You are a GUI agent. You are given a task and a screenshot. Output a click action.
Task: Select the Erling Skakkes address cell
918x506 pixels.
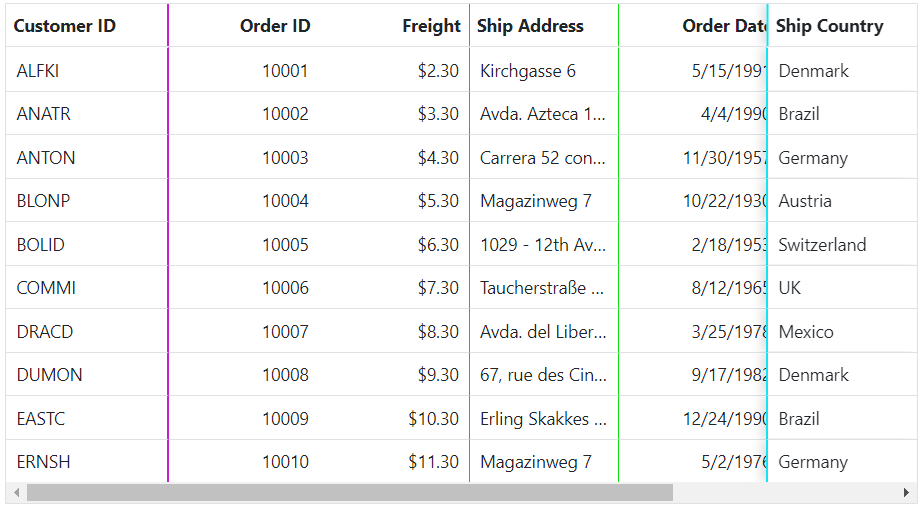544,418
